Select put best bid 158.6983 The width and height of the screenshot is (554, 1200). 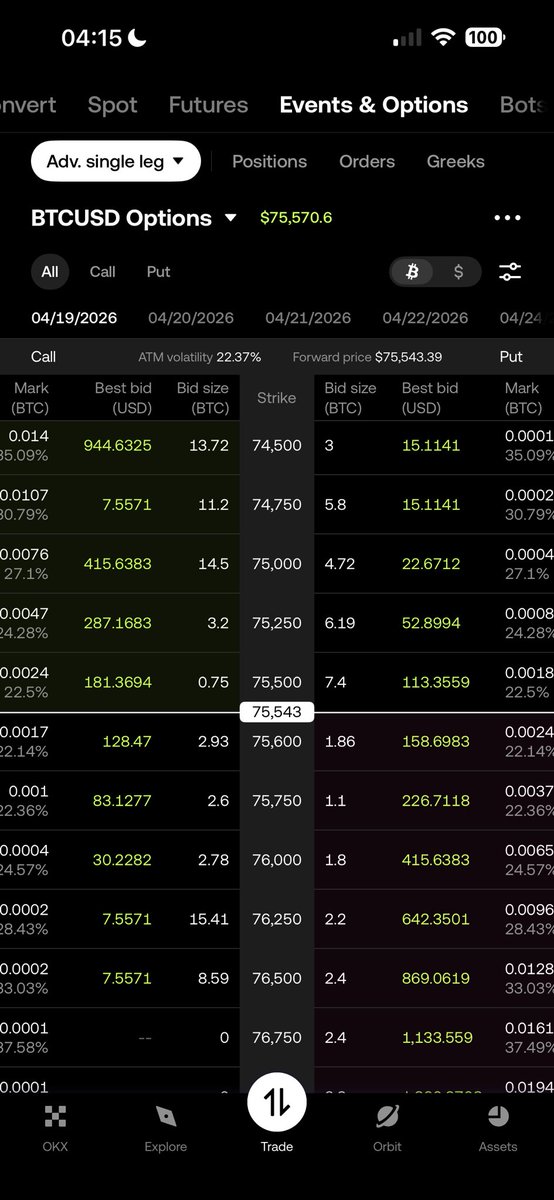pyautogui.click(x=435, y=741)
